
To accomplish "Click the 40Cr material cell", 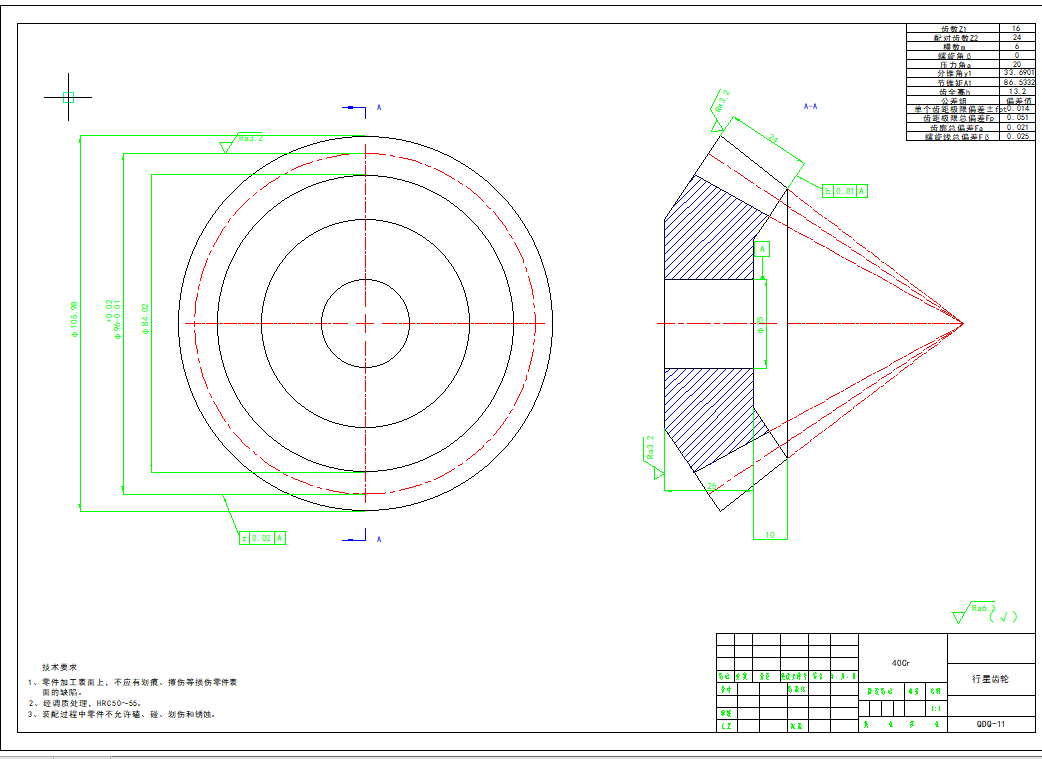I will pyautogui.click(x=901, y=662).
